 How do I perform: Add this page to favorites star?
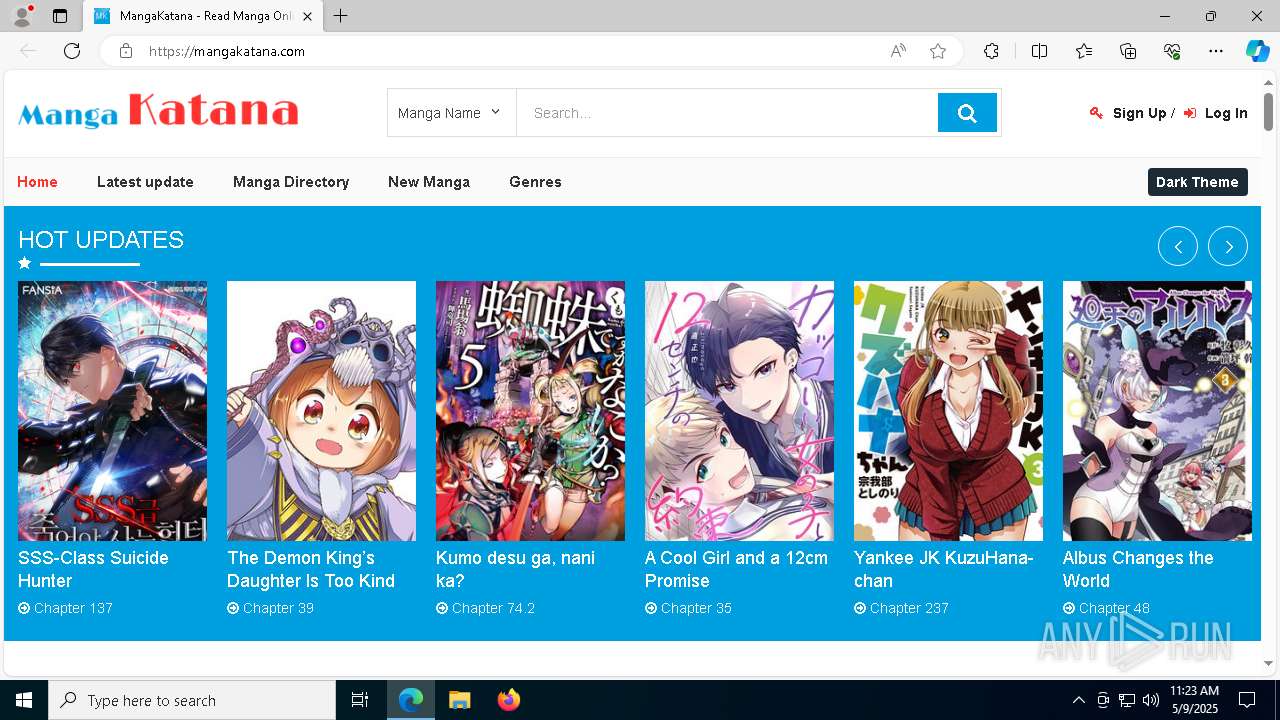[938, 51]
